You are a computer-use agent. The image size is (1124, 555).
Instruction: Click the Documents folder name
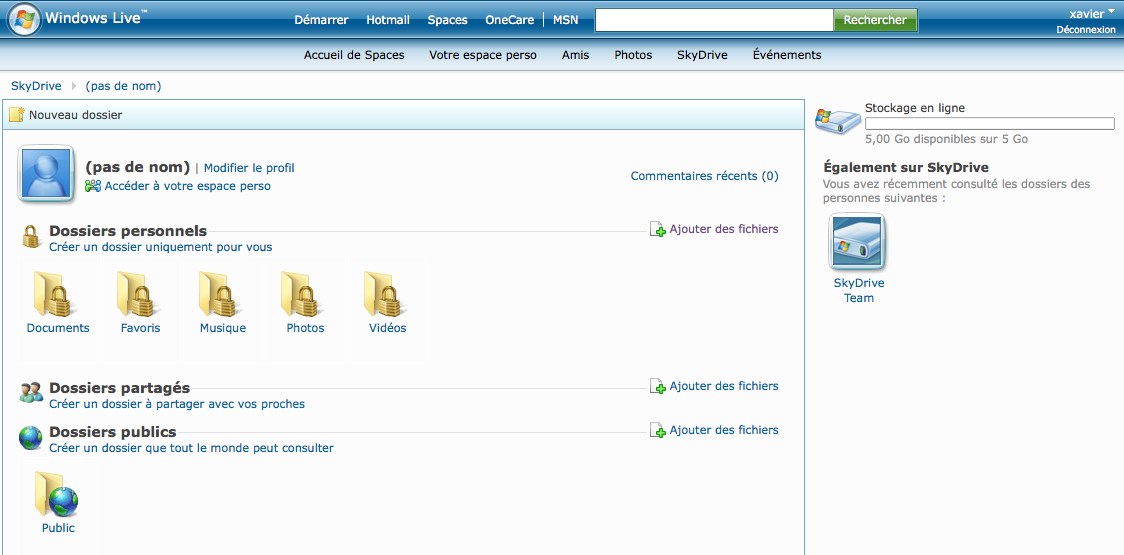pos(58,328)
